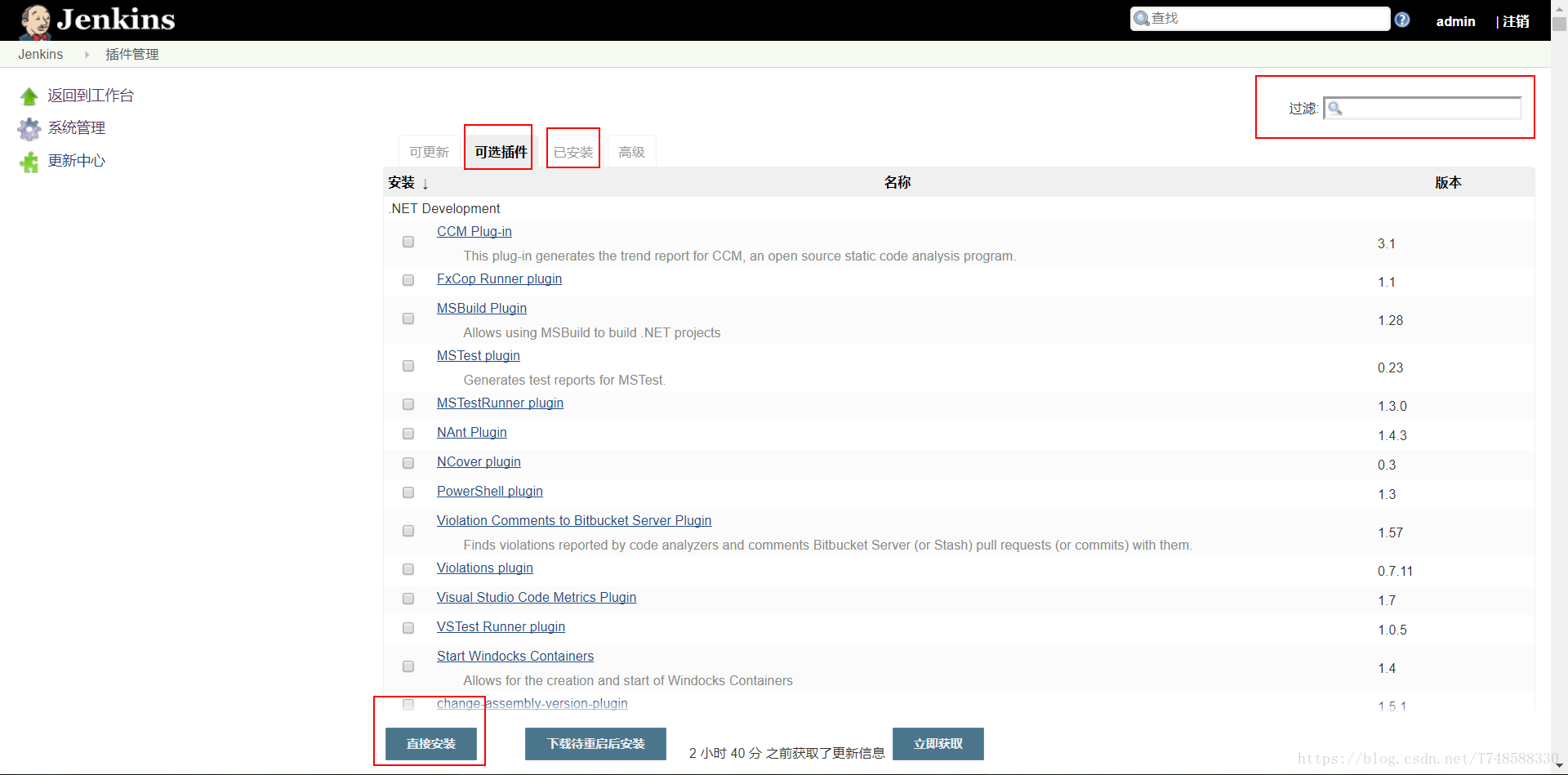Switch to the 可选插件 tab

(x=501, y=152)
